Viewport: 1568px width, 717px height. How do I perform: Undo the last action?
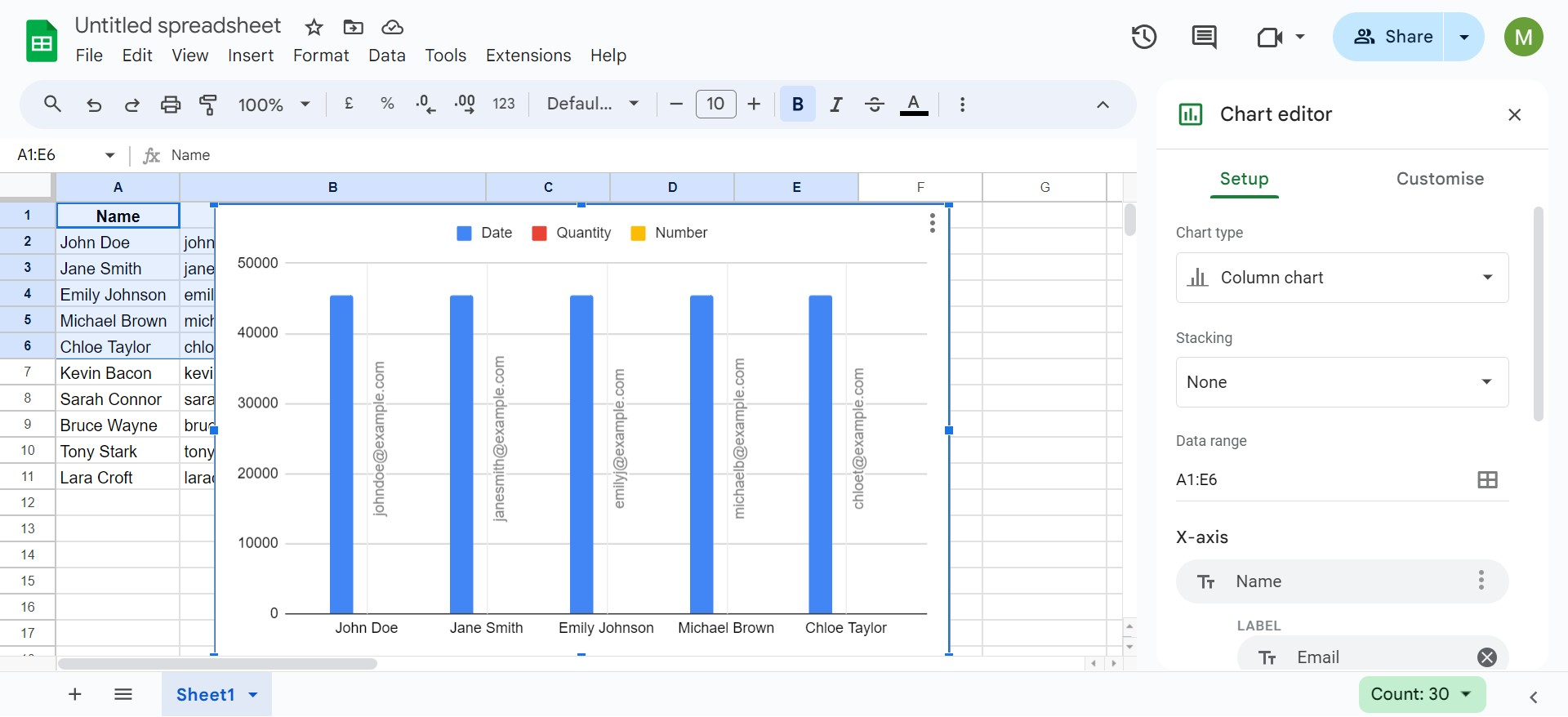pos(94,105)
